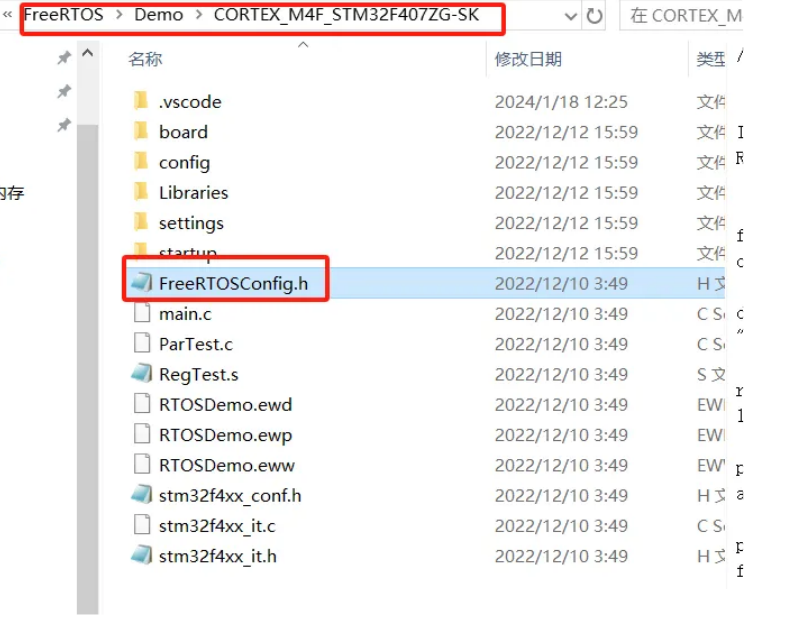Select the RegTest.s file icon
The width and height of the screenshot is (805, 626).
coord(142,373)
